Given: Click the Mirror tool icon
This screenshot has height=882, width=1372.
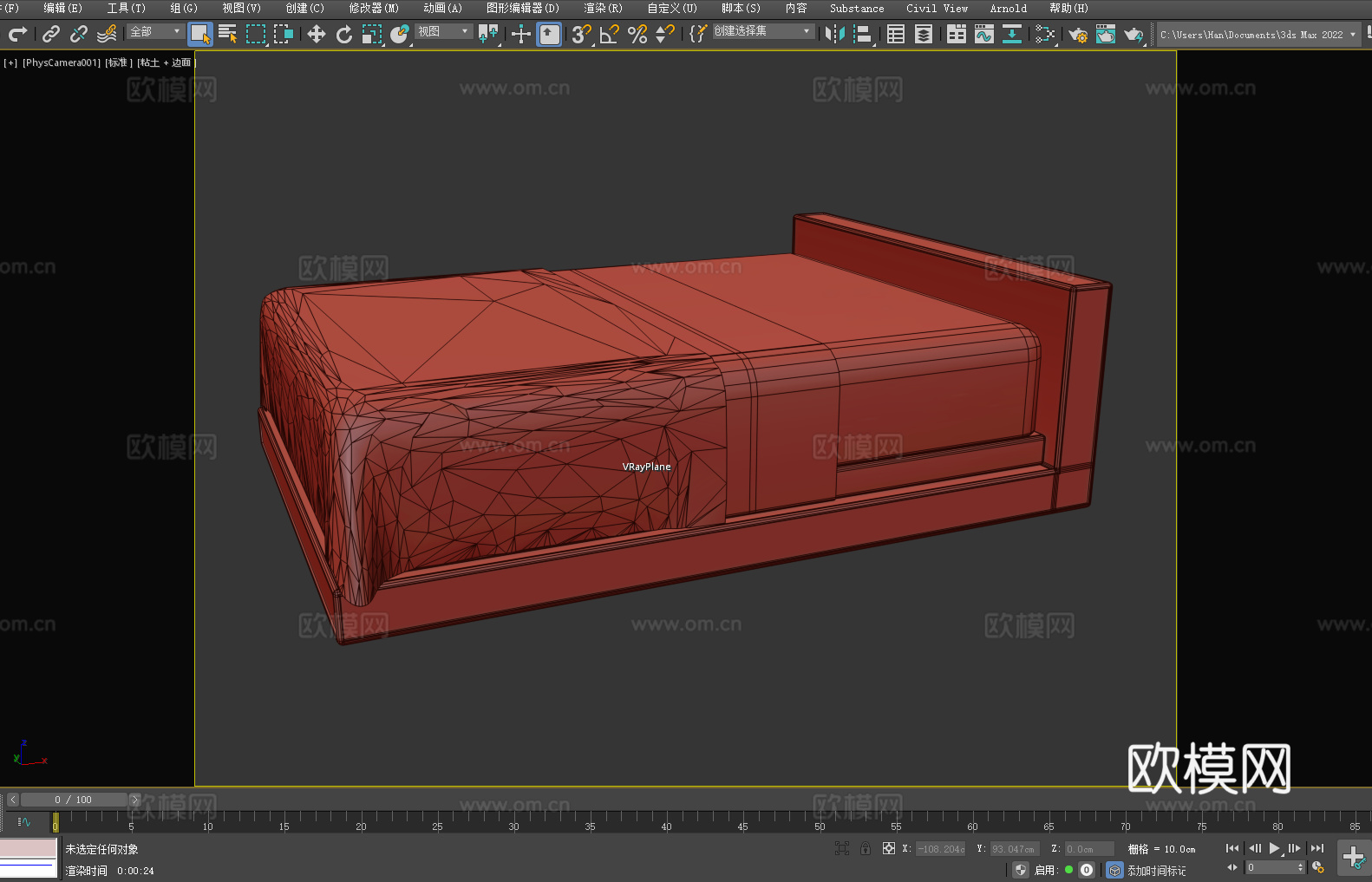Looking at the screenshot, I should [835, 34].
